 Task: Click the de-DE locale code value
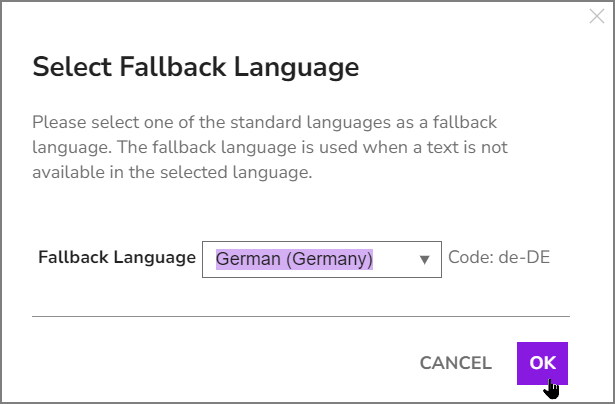click(524, 258)
